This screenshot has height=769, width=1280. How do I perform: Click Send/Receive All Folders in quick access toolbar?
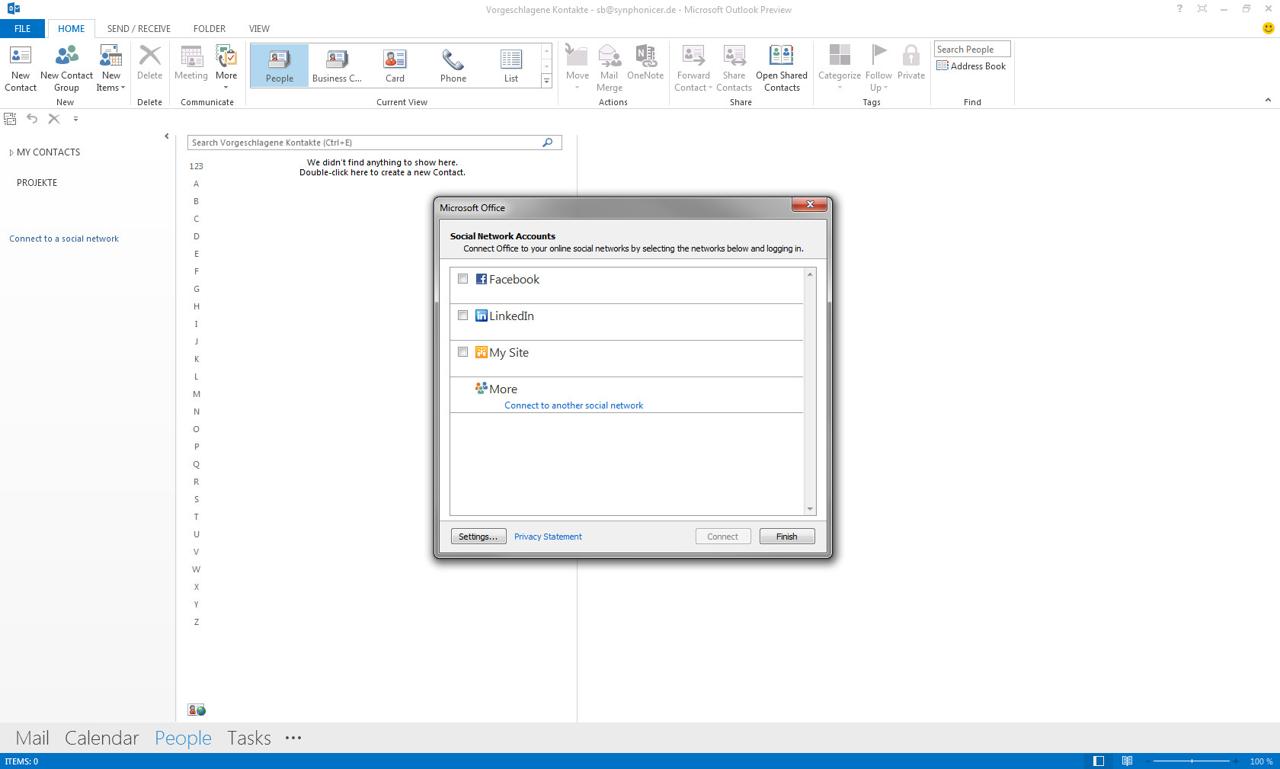[x=10, y=119]
